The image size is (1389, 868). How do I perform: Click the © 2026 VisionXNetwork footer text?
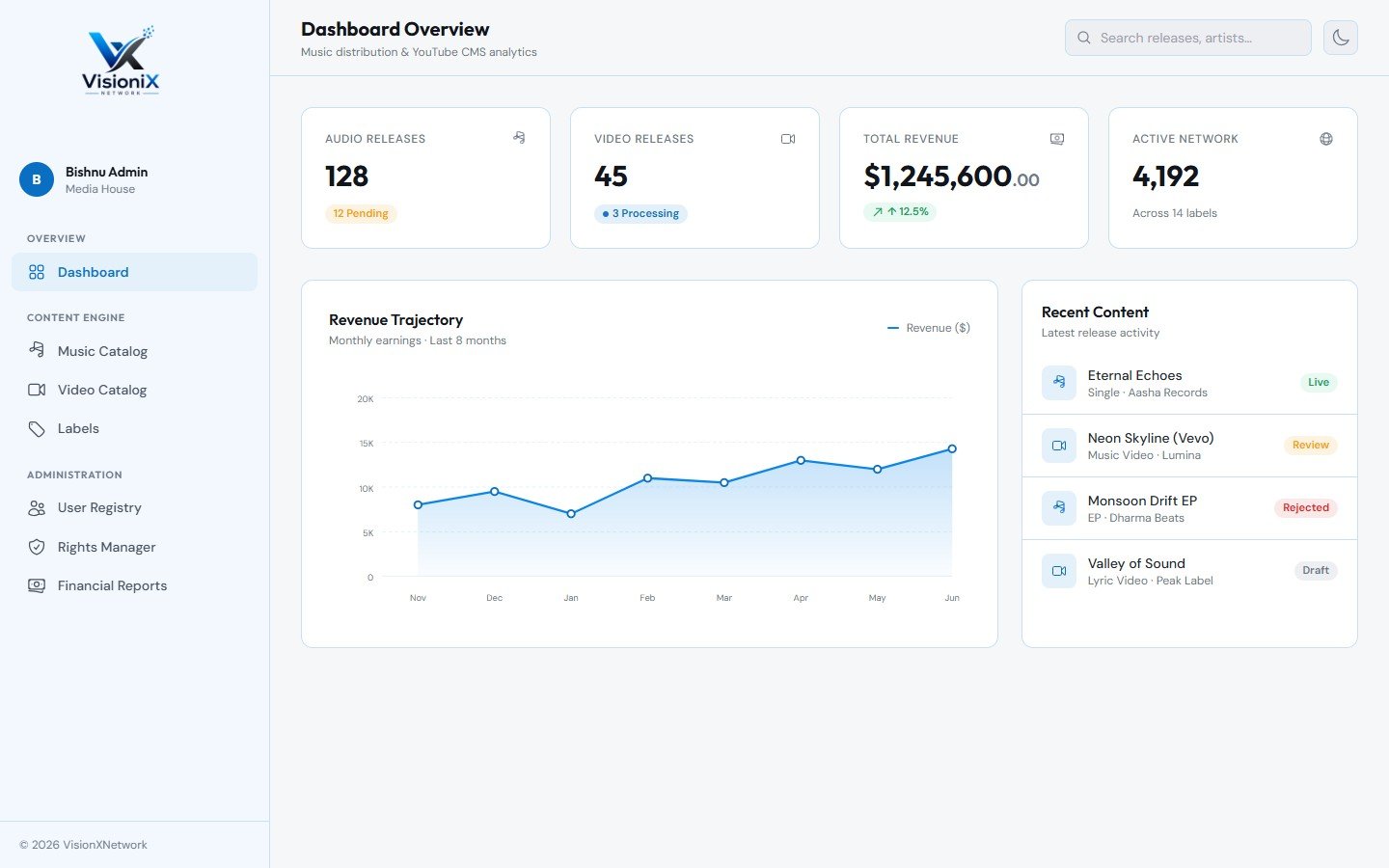coord(83,845)
